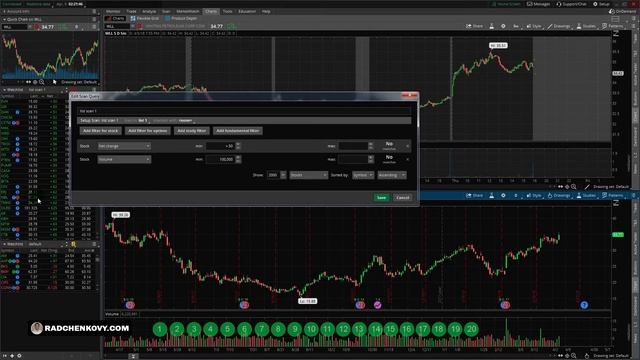Open Patterns menu on upper chart

pyautogui.click(x=613, y=26)
